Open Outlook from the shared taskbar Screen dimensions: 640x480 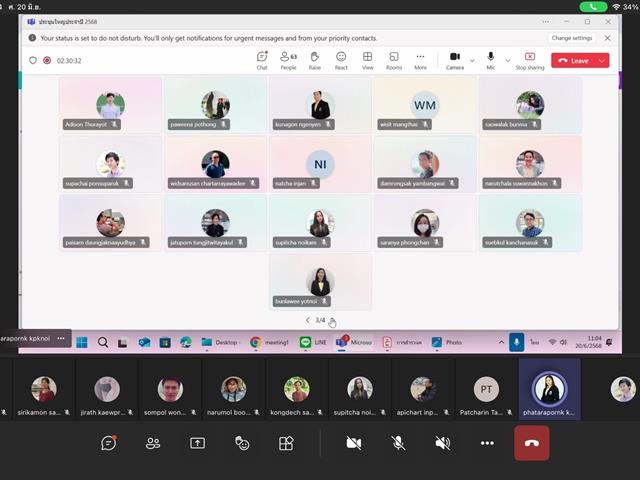144,342
